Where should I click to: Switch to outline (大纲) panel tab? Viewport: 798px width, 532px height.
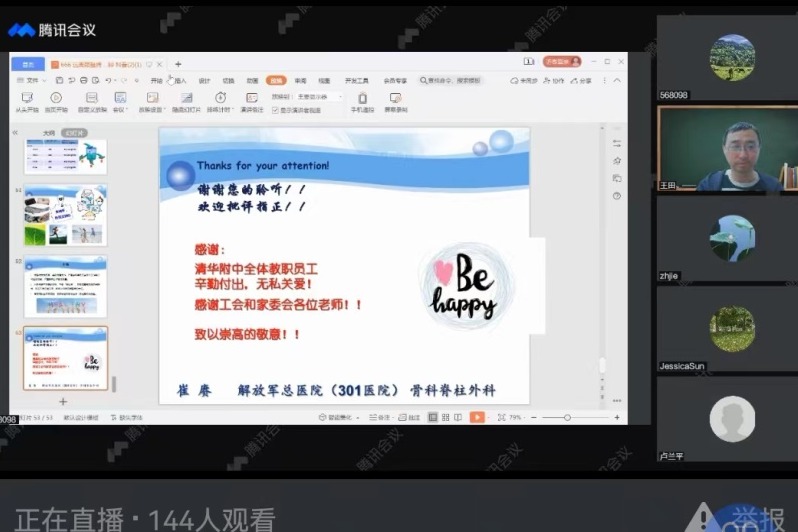[49, 132]
